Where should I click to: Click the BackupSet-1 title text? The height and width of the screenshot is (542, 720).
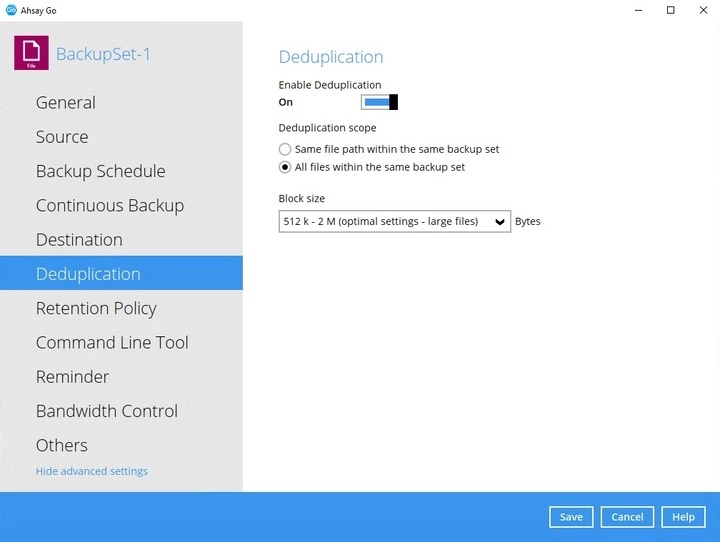coord(103,54)
